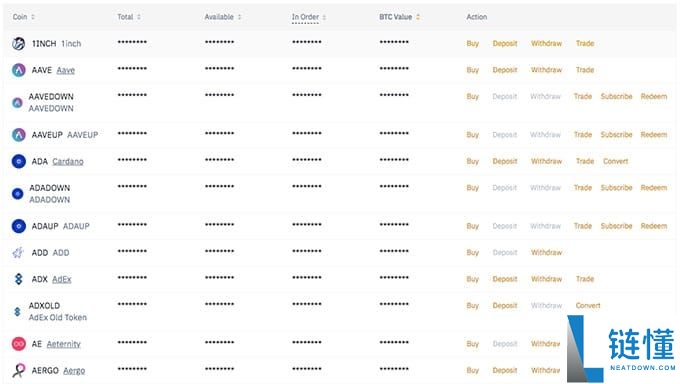
Task: Click the ADA Cardano coin icon
Action: tap(18, 161)
